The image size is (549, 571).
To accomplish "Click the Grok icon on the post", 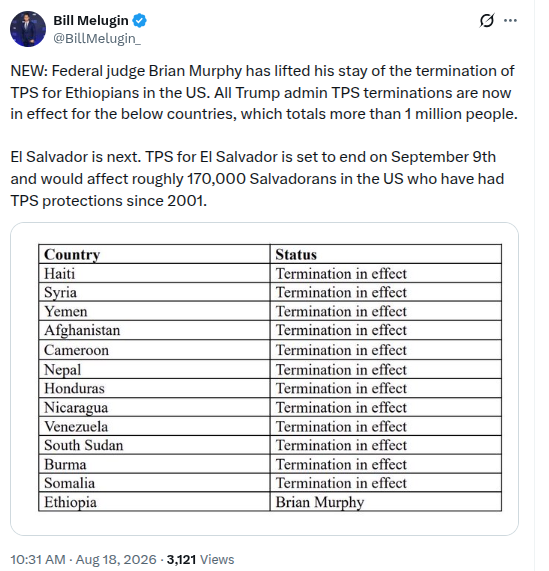I will pos(487,20).
